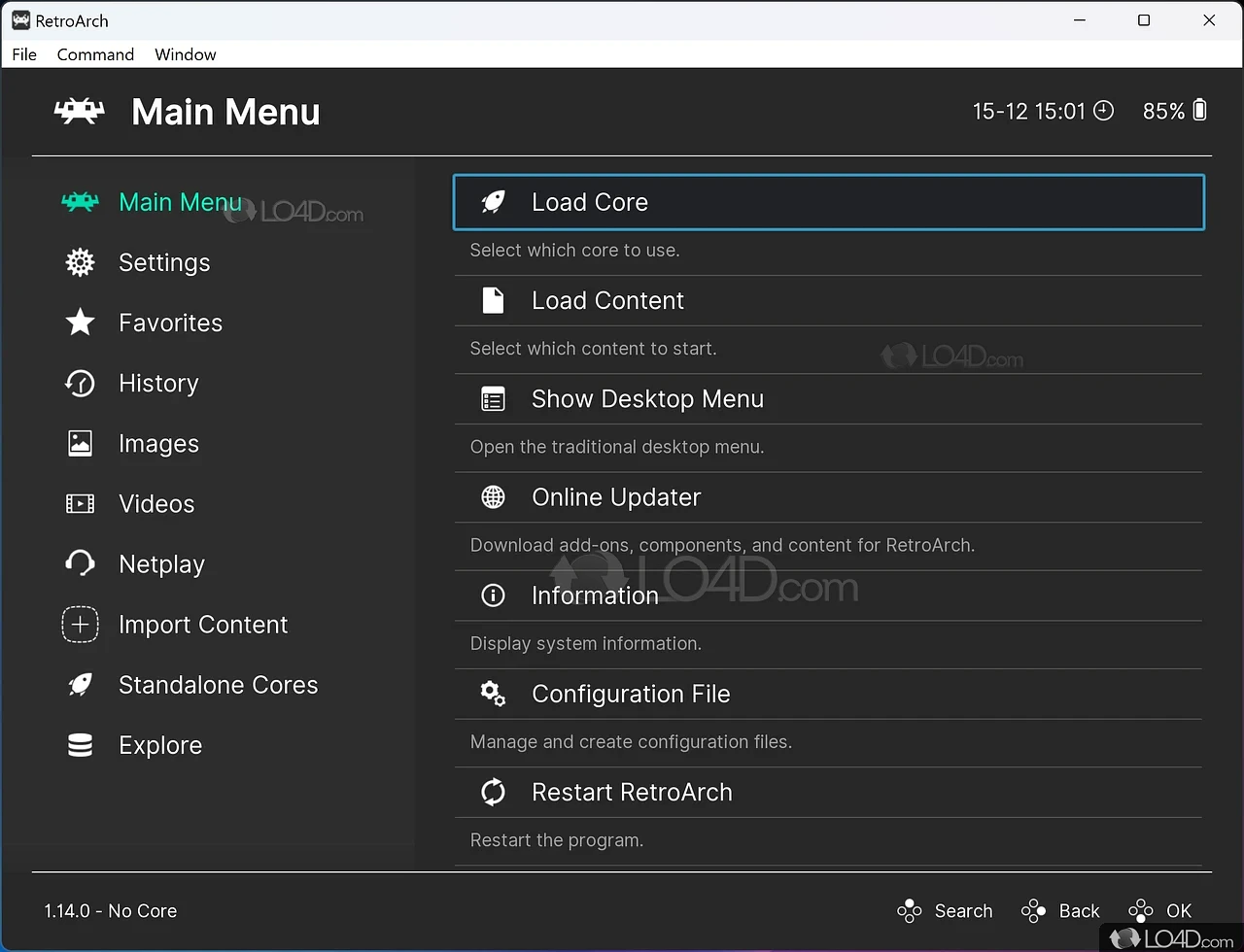Launch the Online Updater entry

[829, 496]
